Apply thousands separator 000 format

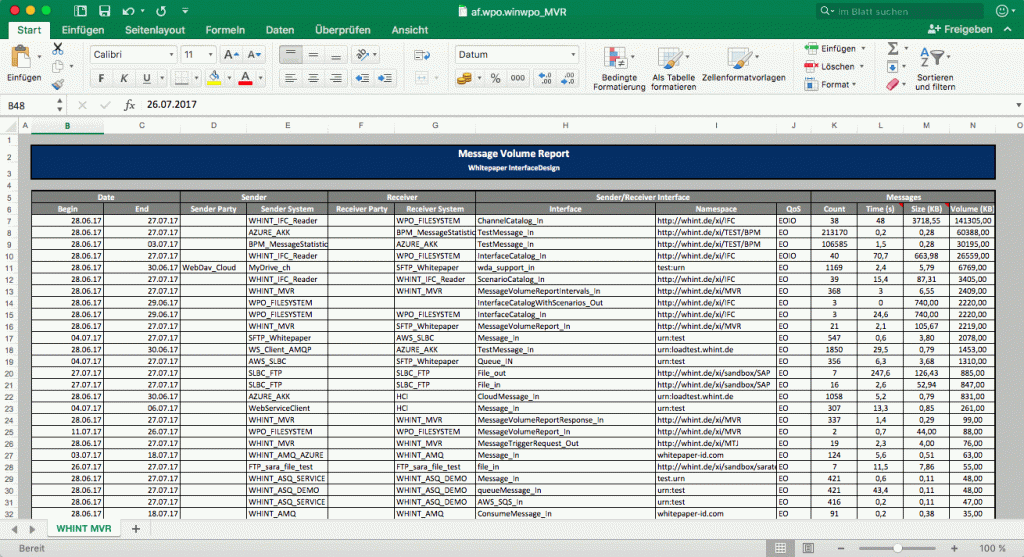(x=518, y=78)
